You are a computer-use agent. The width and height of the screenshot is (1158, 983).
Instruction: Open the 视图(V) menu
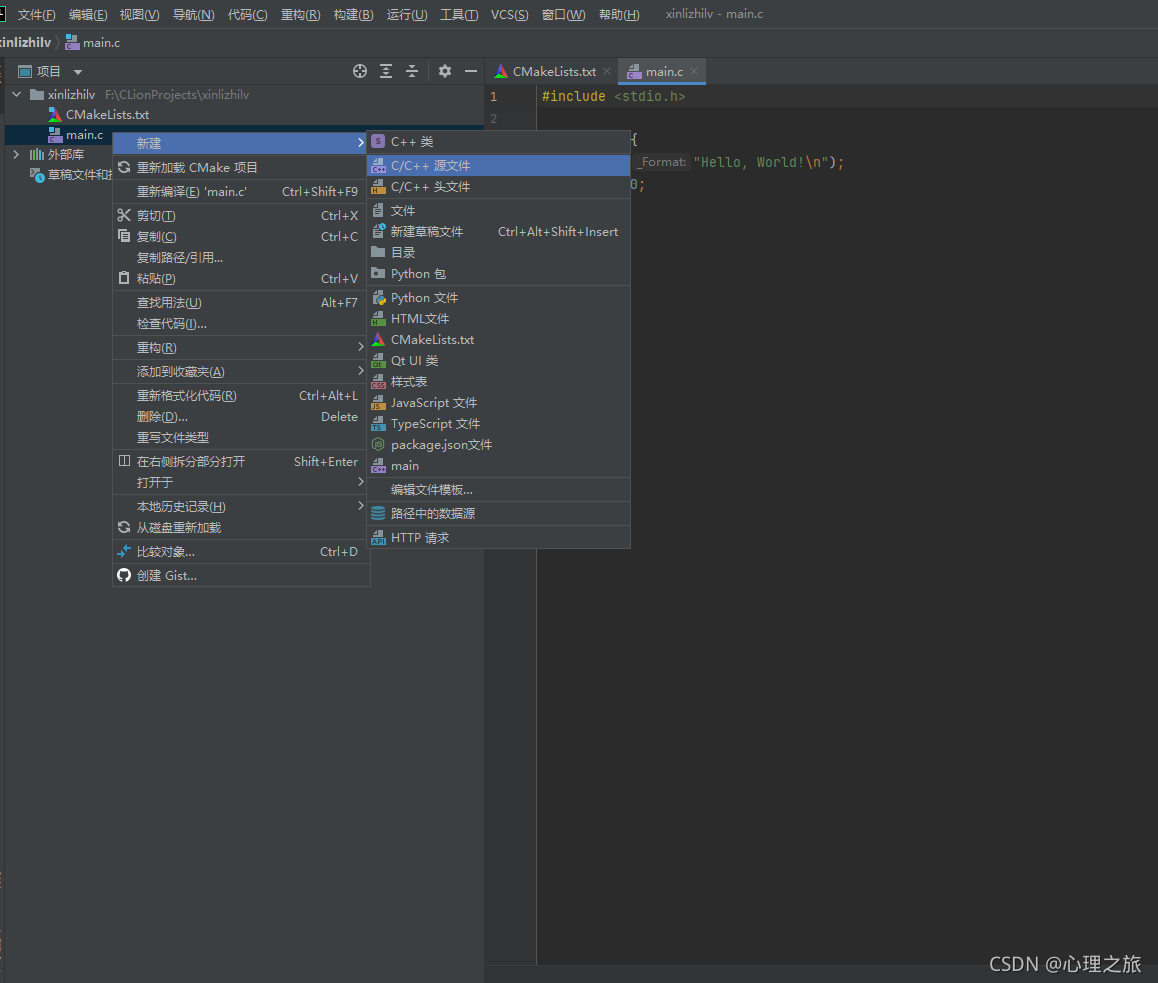point(140,15)
